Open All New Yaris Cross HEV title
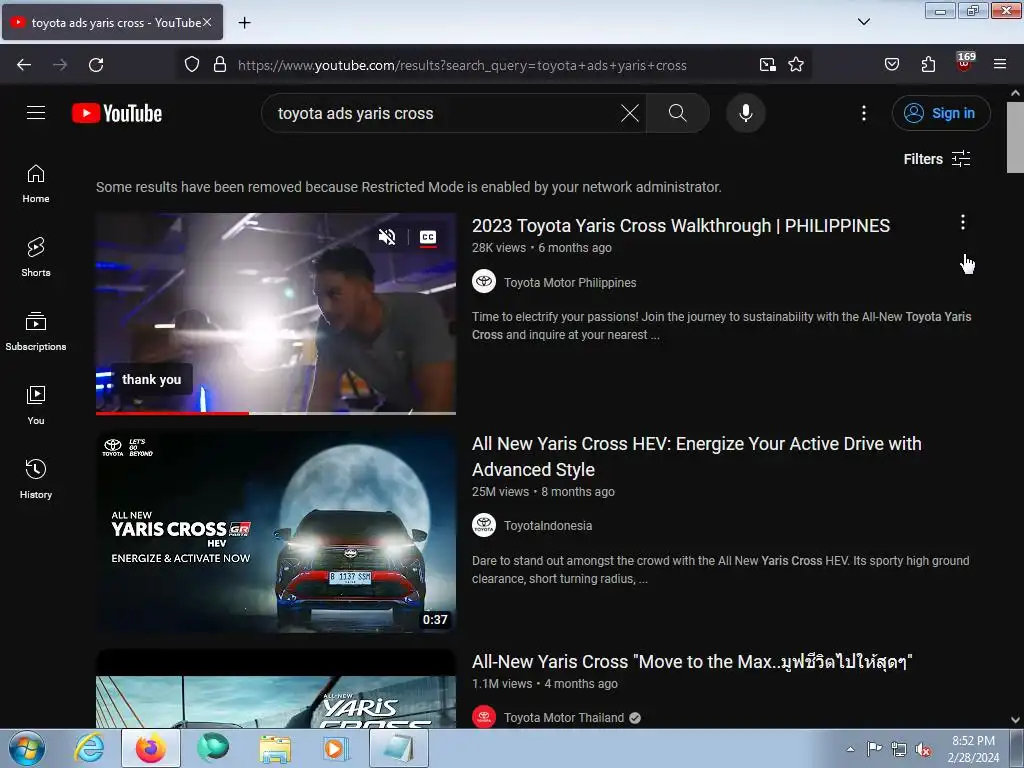Image resolution: width=1024 pixels, height=768 pixels. pos(696,456)
